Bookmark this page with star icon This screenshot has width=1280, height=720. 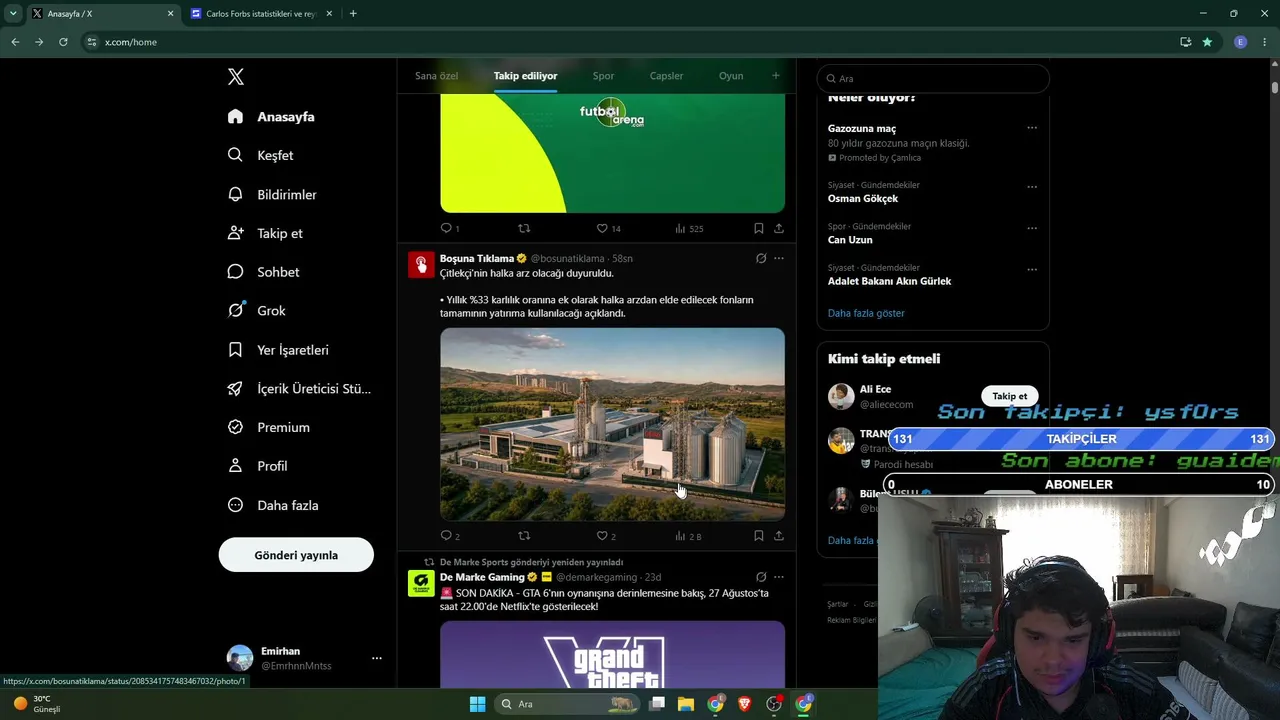point(1207,42)
